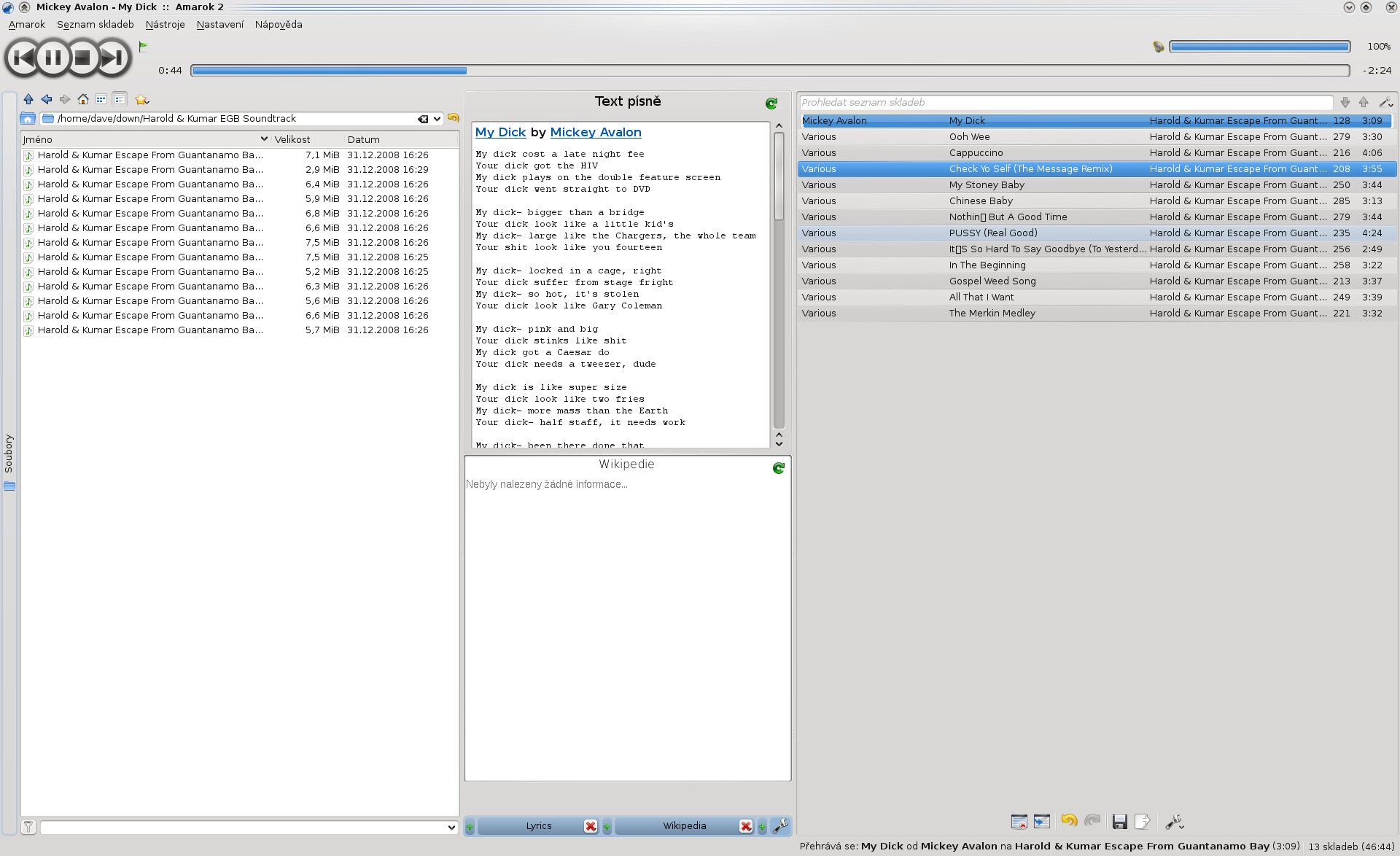The image size is (1400, 856).
Task: Open the Amarok menu
Action: tap(27, 25)
